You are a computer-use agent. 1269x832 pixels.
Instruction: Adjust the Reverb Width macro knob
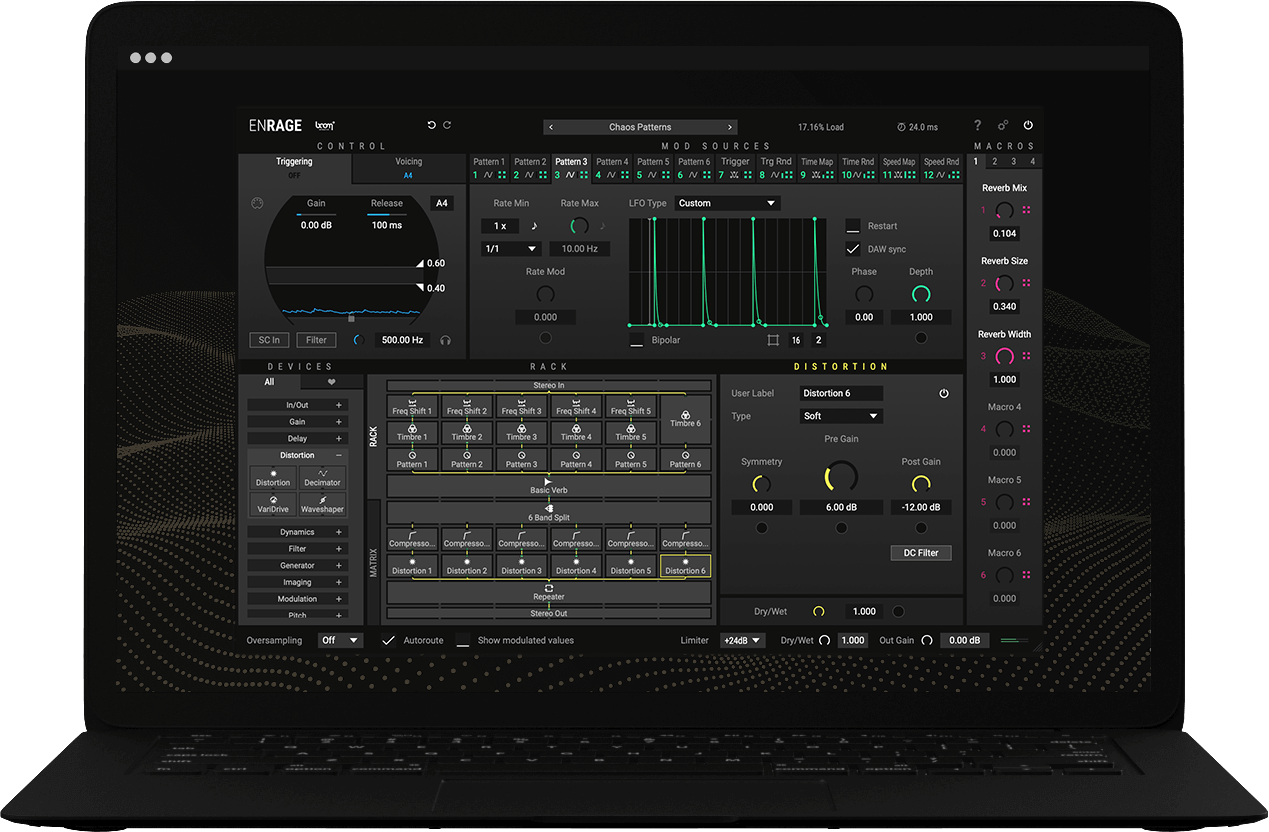1004,356
